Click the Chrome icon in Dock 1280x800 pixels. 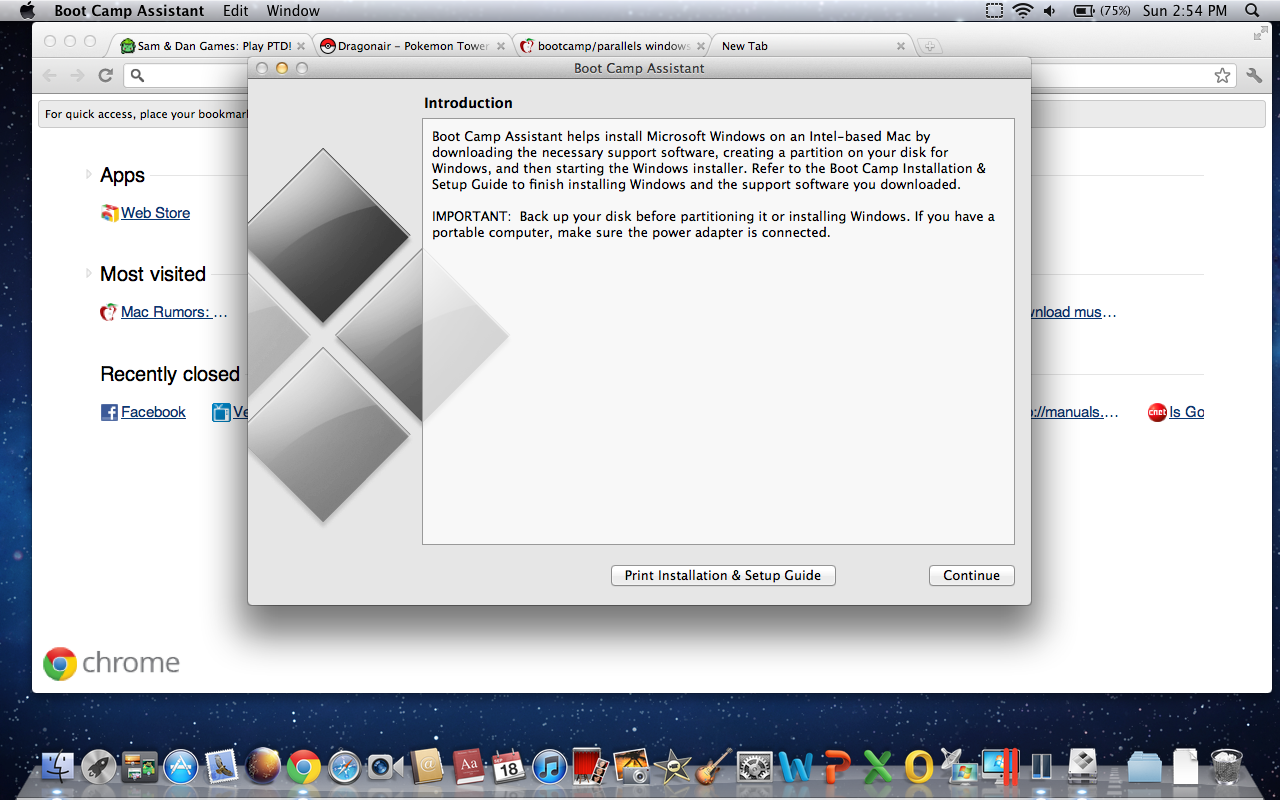(x=304, y=767)
